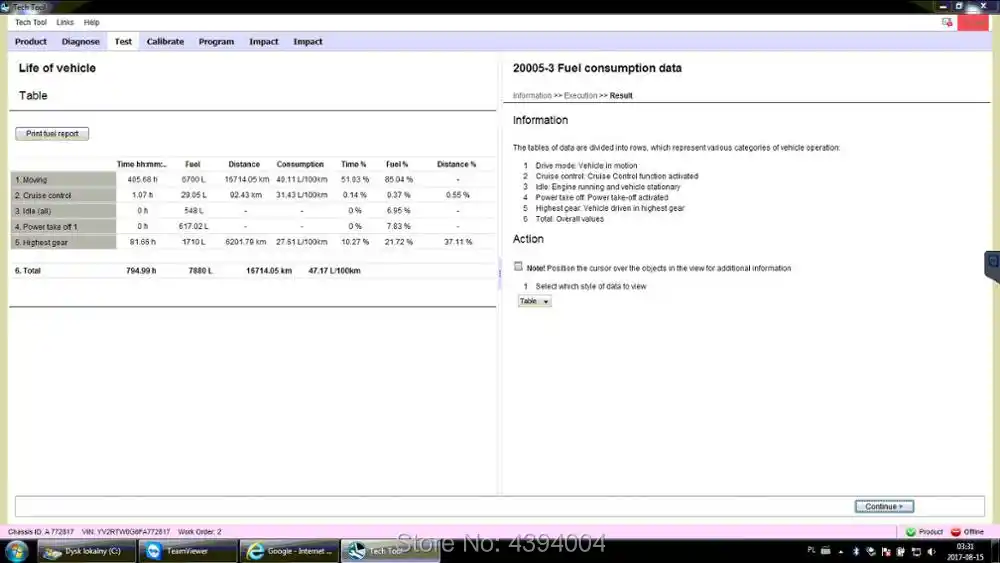Open the Calibrate tab
Screen dimensions: 1000x563
click(165, 41)
